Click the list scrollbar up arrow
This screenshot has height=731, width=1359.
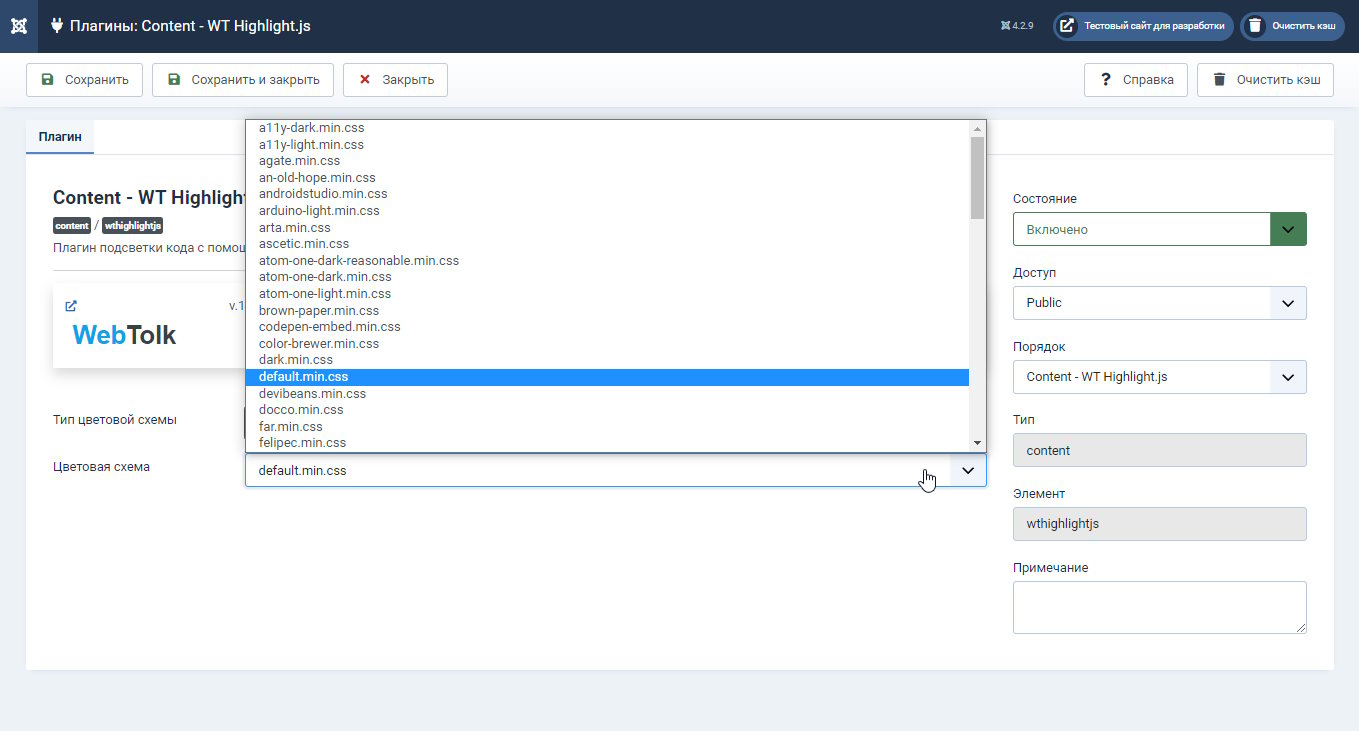tap(977, 129)
